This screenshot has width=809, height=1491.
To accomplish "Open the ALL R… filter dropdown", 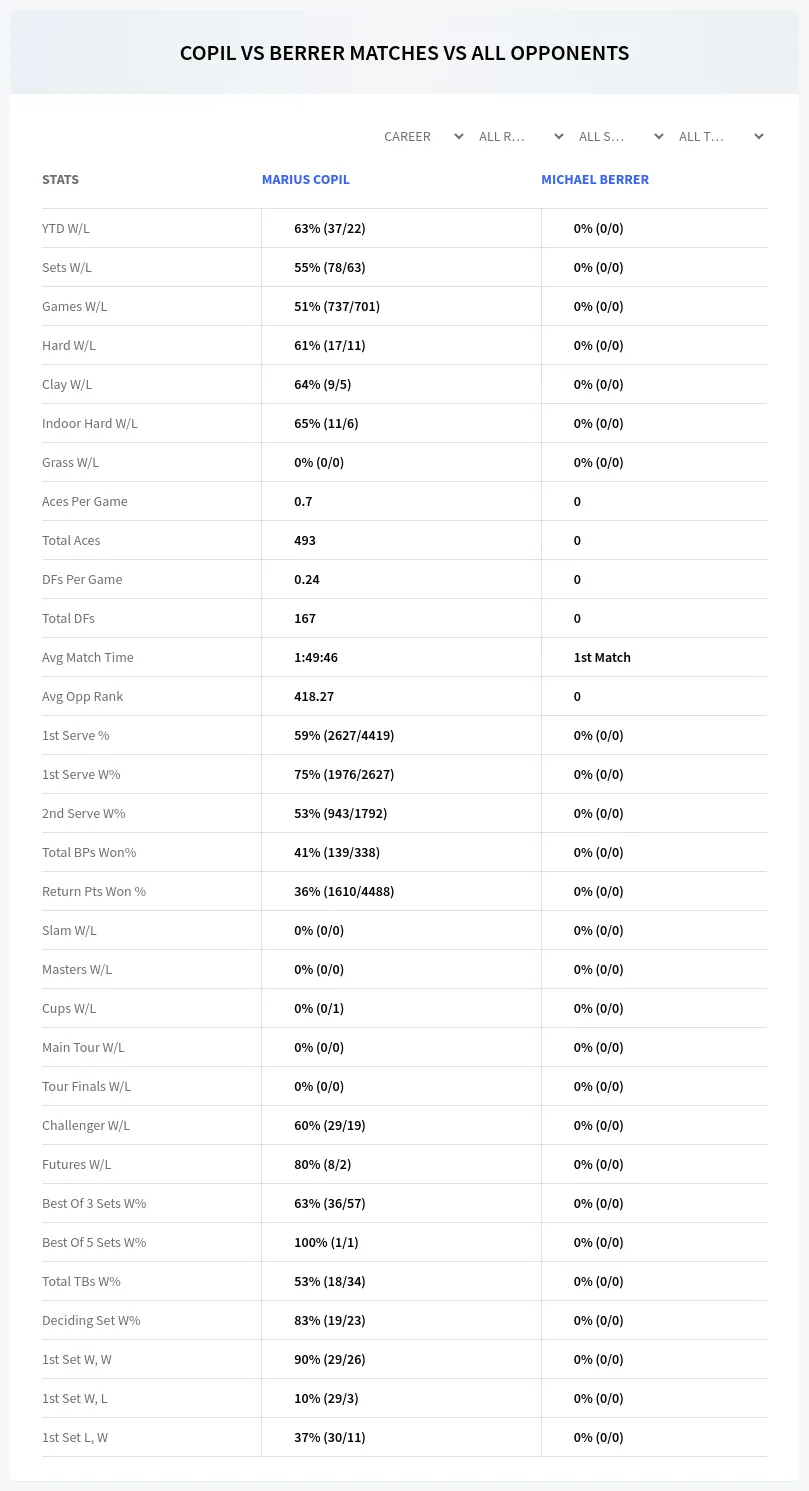I will (520, 136).
